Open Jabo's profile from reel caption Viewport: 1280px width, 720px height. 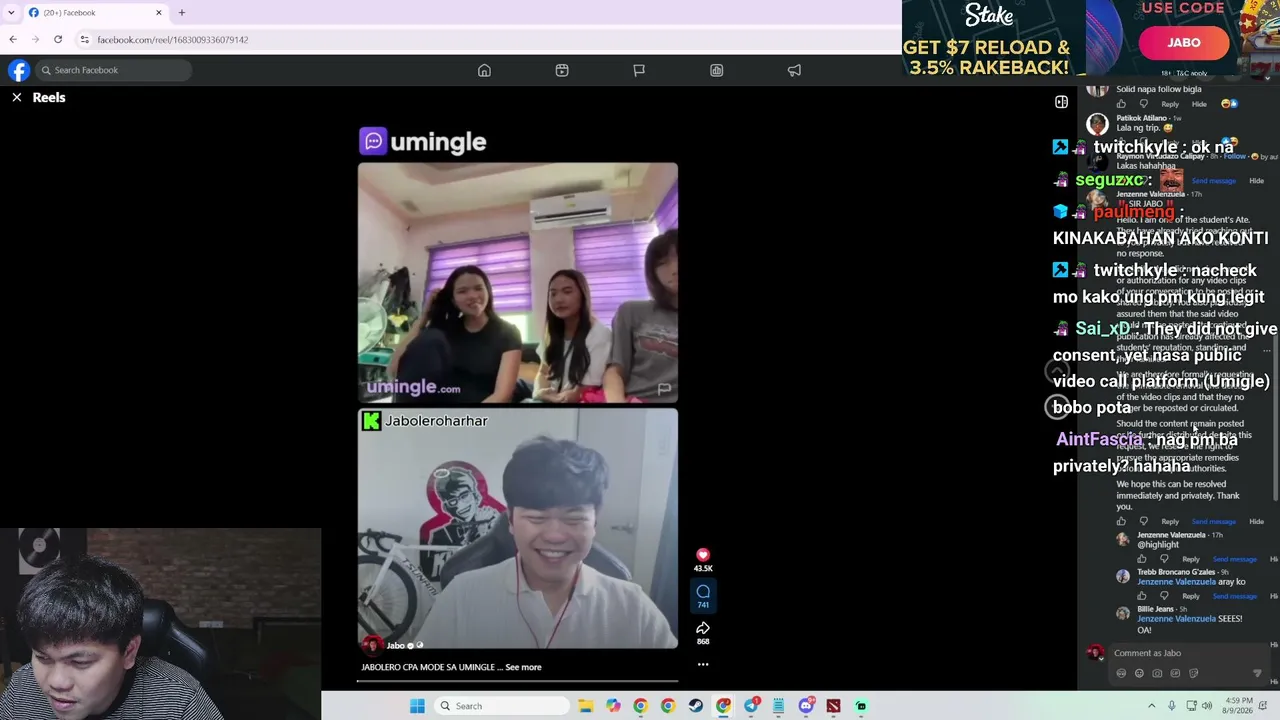pyautogui.click(x=395, y=645)
